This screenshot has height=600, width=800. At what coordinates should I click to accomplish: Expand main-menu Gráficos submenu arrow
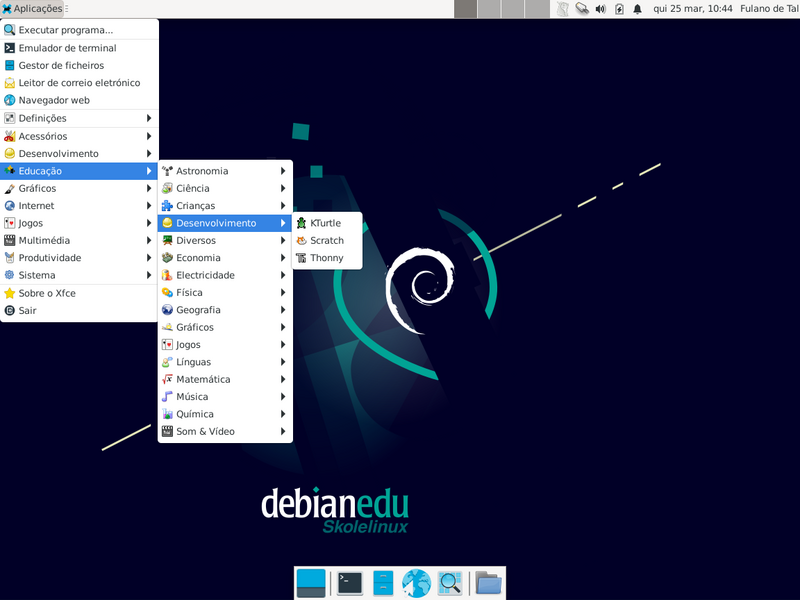coord(149,188)
